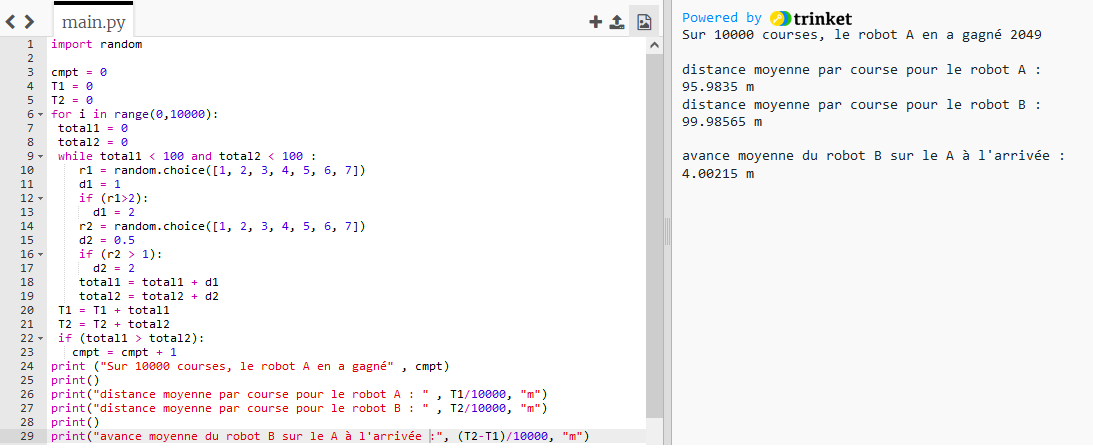Fold the if block at line 12
Viewport: 1093px width, 448px height.
click(x=39, y=199)
